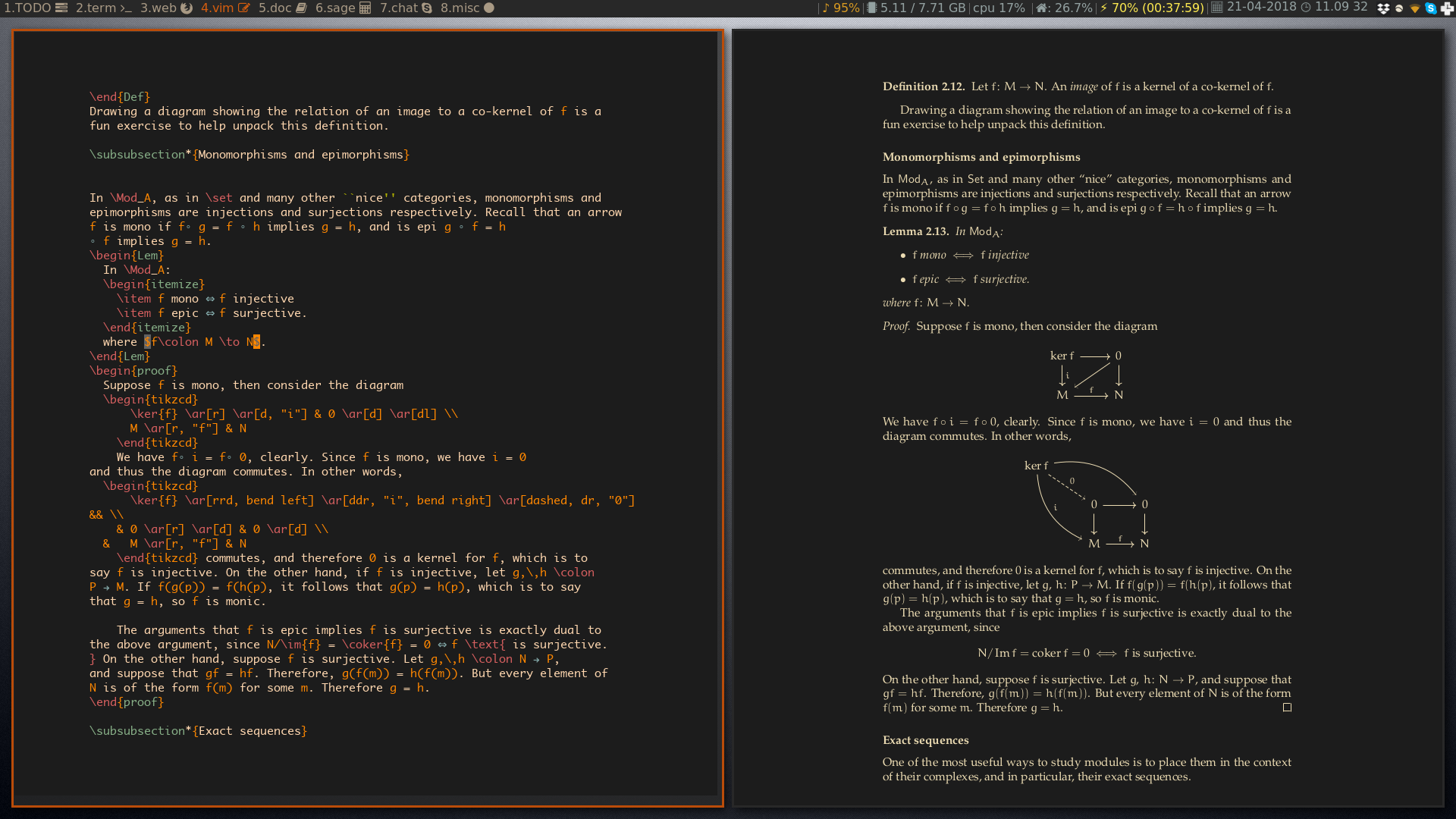Click \subsubsection*{Exact sequences} line in vim

coord(199,731)
